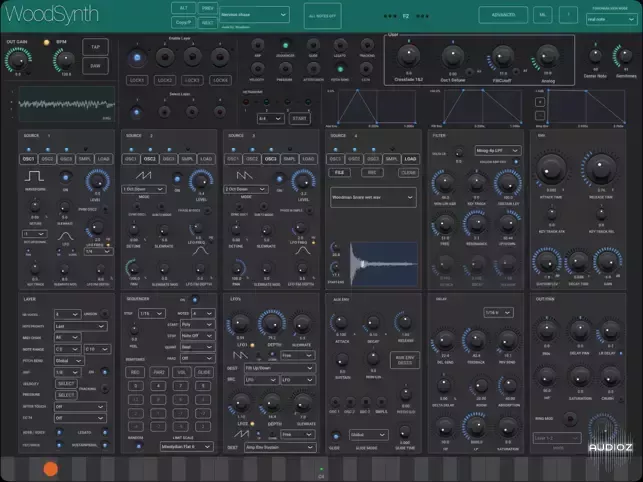Toggle the Random switch in Sequencer
Viewport: 643px width, 482px height.
pos(138,446)
